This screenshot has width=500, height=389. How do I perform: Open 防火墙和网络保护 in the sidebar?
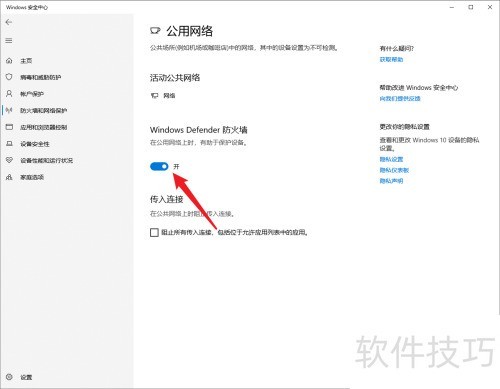click(x=43, y=110)
